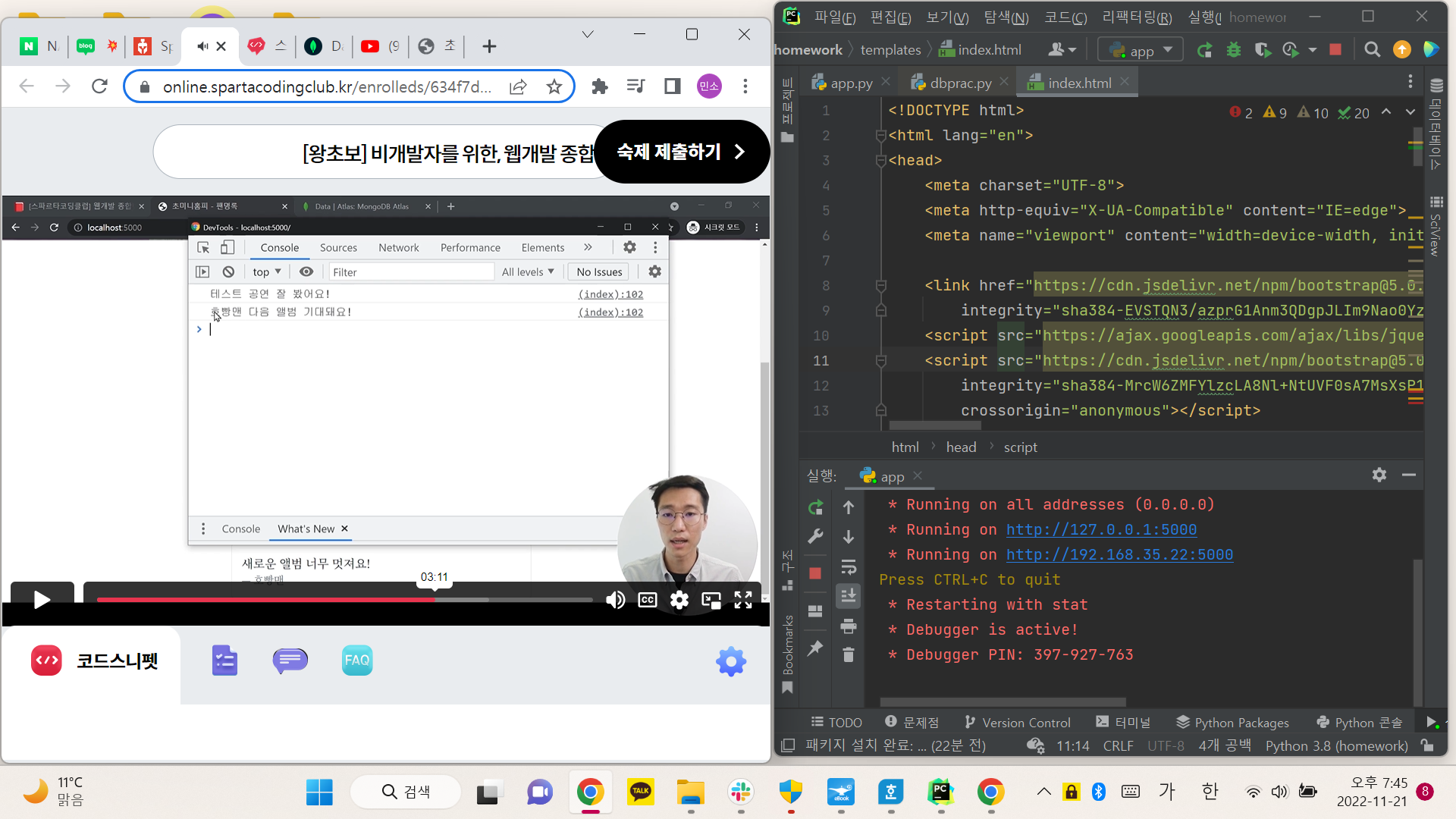The width and height of the screenshot is (1456, 819).
Task: Switch to the app.py editor tab
Action: [851, 83]
